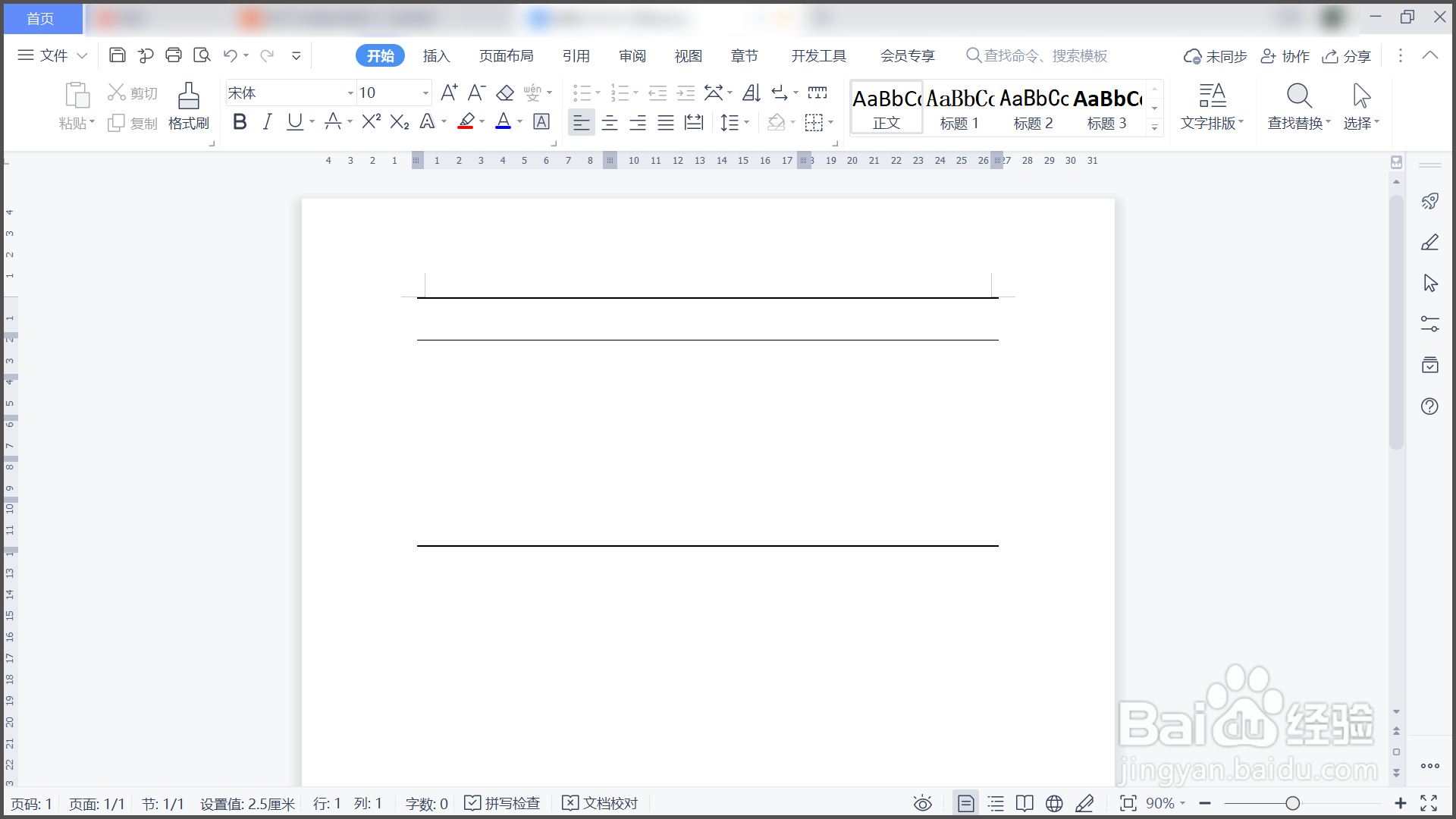This screenshot has height=819, width=1456.
Task: Expand font color dropdown arrow
Action: [x=519, y=121]
